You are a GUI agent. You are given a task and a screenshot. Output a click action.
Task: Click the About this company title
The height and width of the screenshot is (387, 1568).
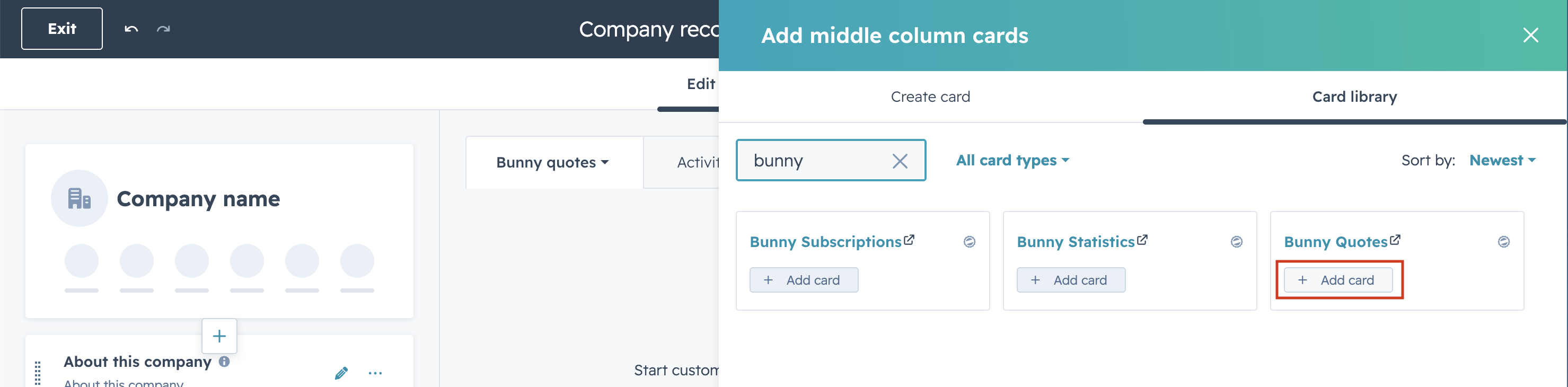click(138, 362)
